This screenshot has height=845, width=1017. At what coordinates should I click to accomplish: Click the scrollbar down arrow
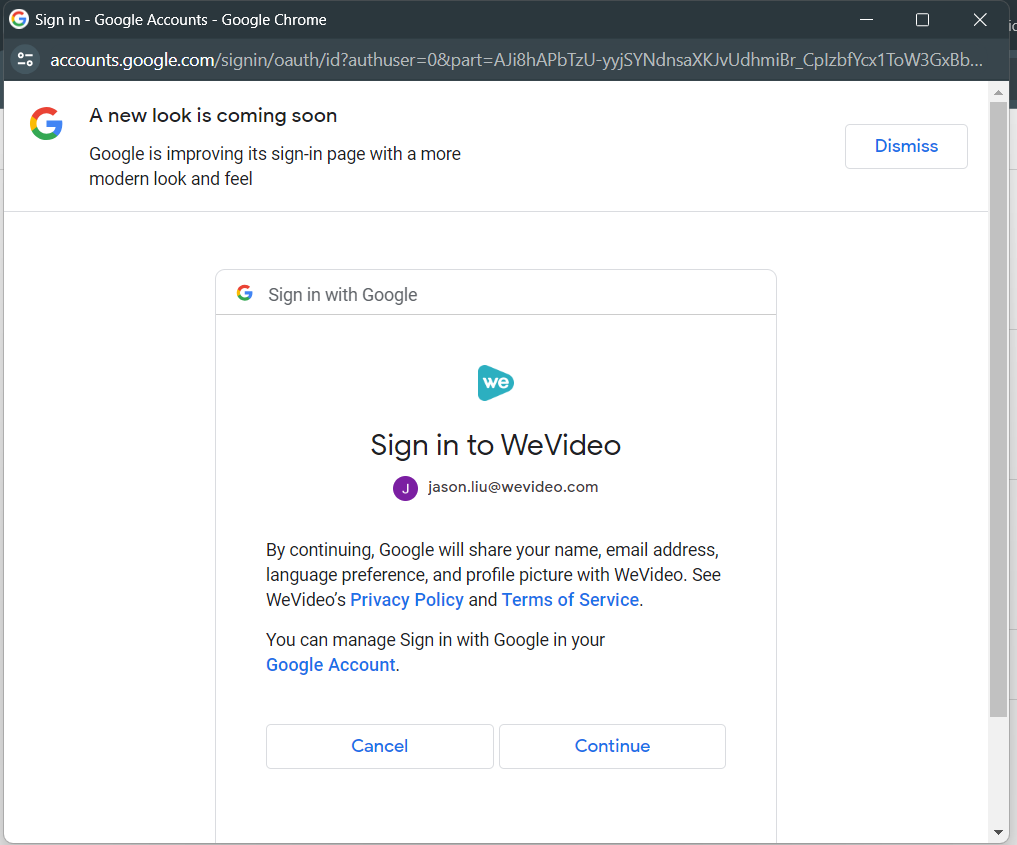998,833
